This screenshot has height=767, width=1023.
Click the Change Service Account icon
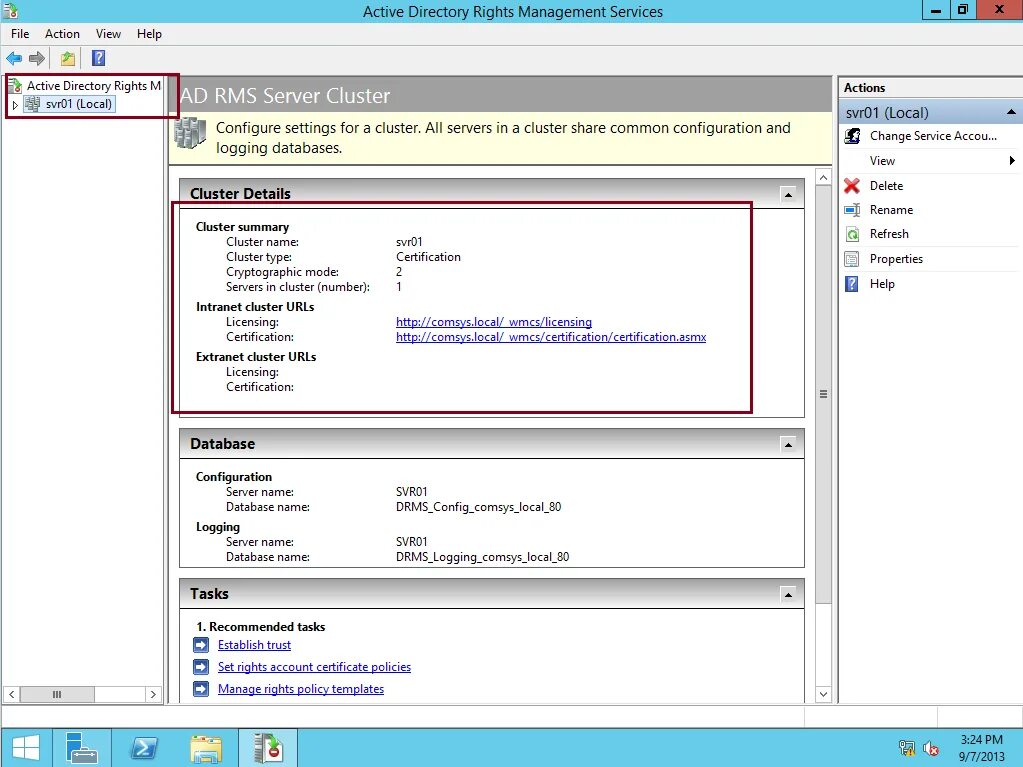click(x=852, y=136)
